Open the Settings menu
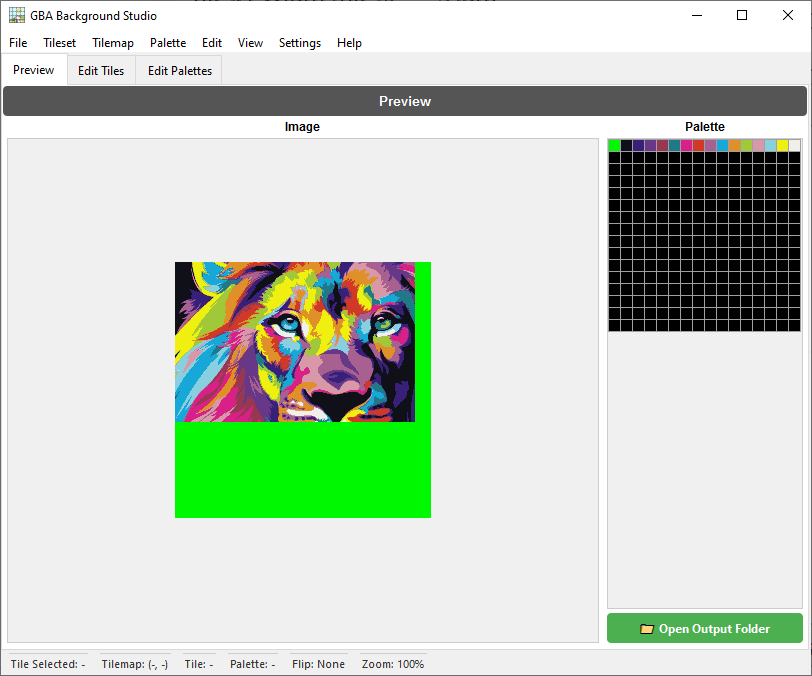 (x=300, y=43)
